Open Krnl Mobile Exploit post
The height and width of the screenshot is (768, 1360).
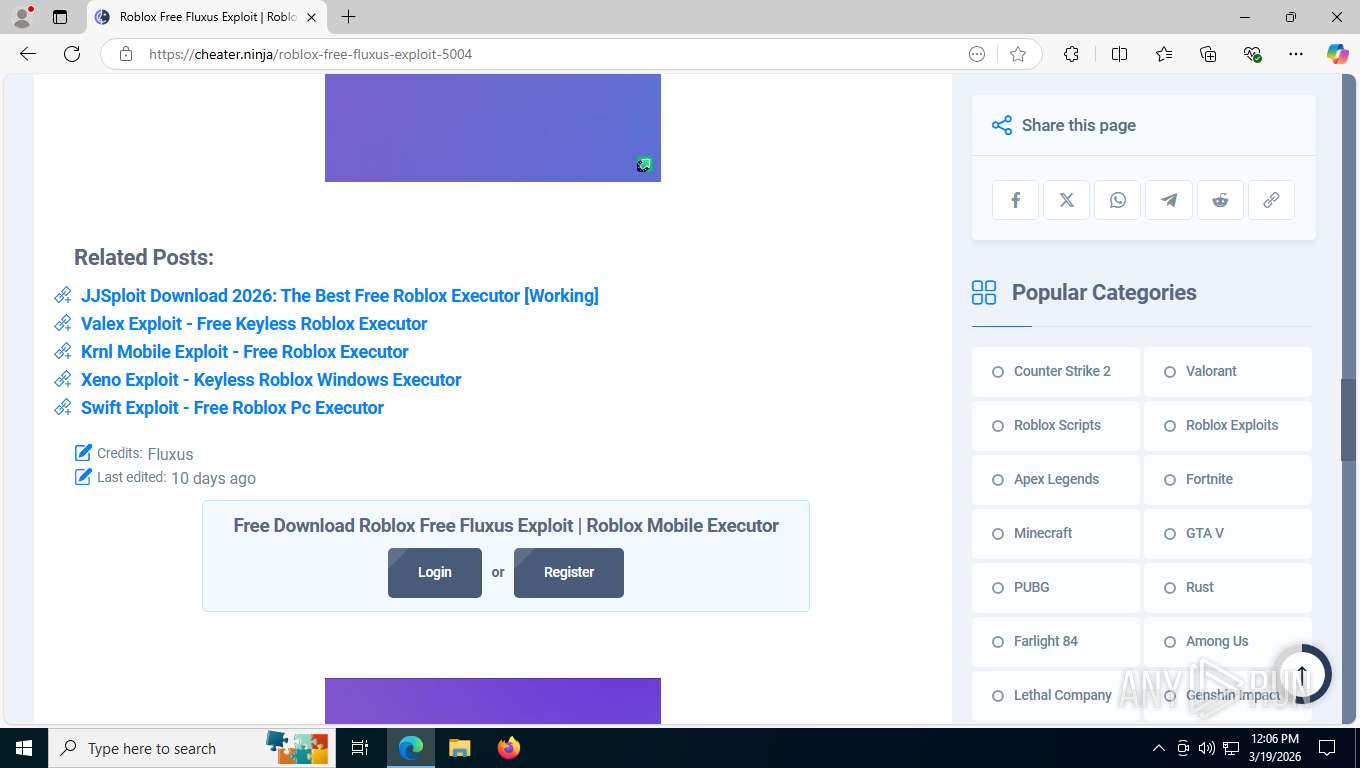pos(245,352)
